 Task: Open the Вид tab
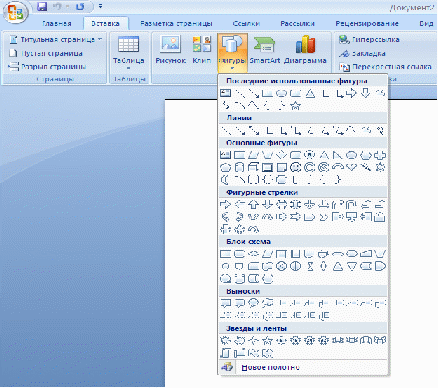pyautogui.click(x=426, y=24)
